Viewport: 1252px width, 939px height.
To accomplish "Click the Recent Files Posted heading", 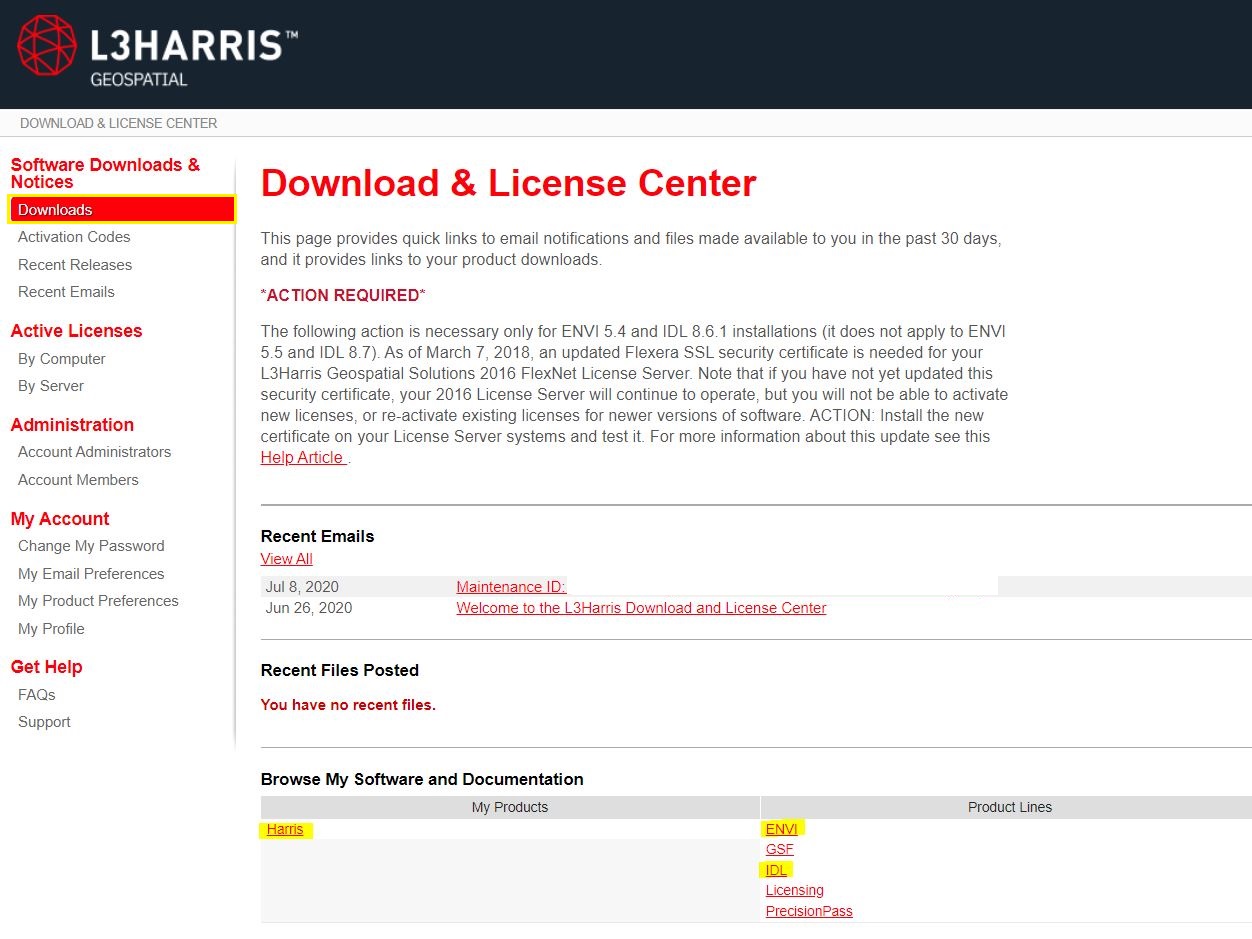I will pos(340,670).
